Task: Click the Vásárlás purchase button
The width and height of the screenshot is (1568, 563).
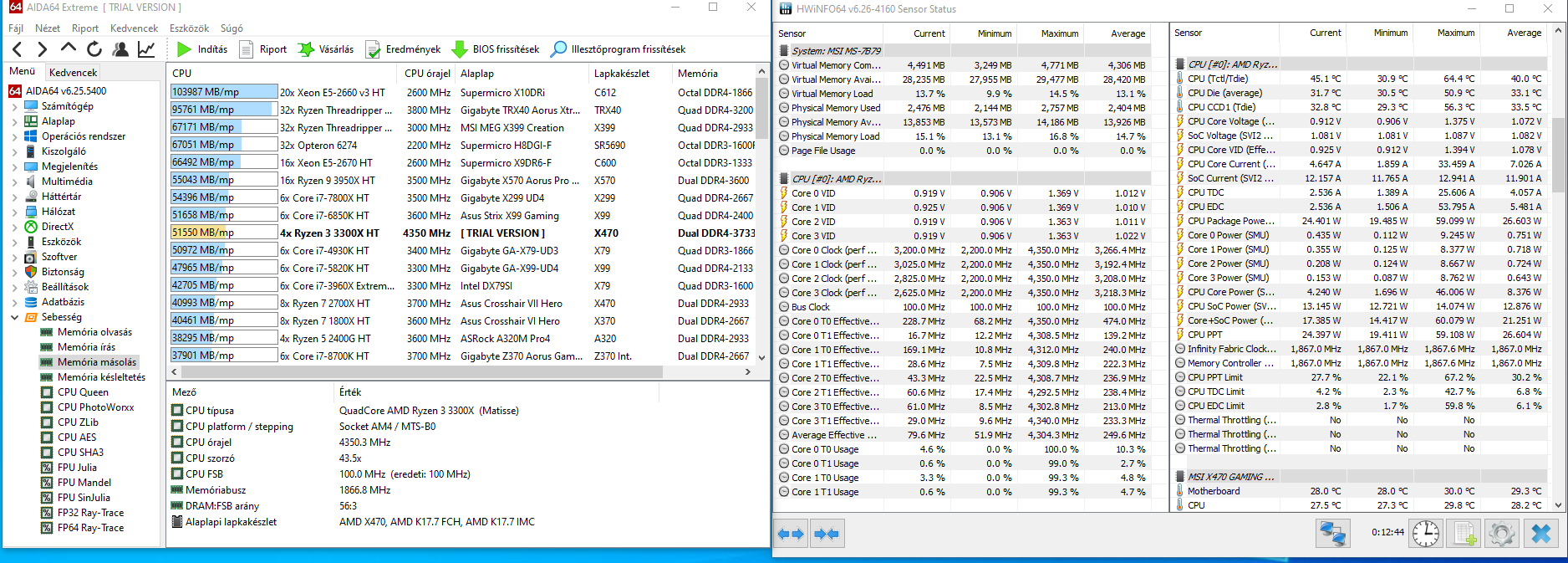Action: click(x=326, y=49)
